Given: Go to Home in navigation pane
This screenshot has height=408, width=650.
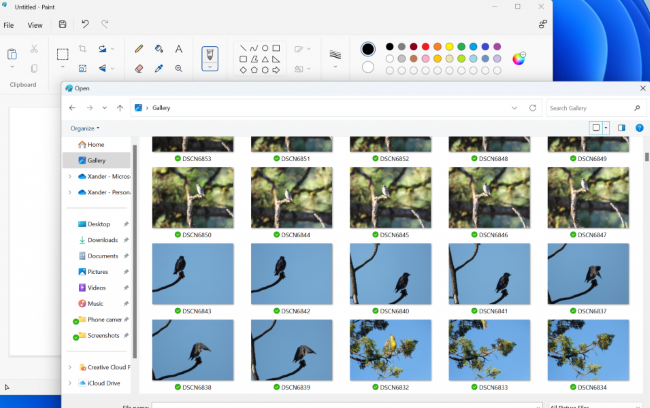Looking at the screenshot, I should tap(95, 145).
